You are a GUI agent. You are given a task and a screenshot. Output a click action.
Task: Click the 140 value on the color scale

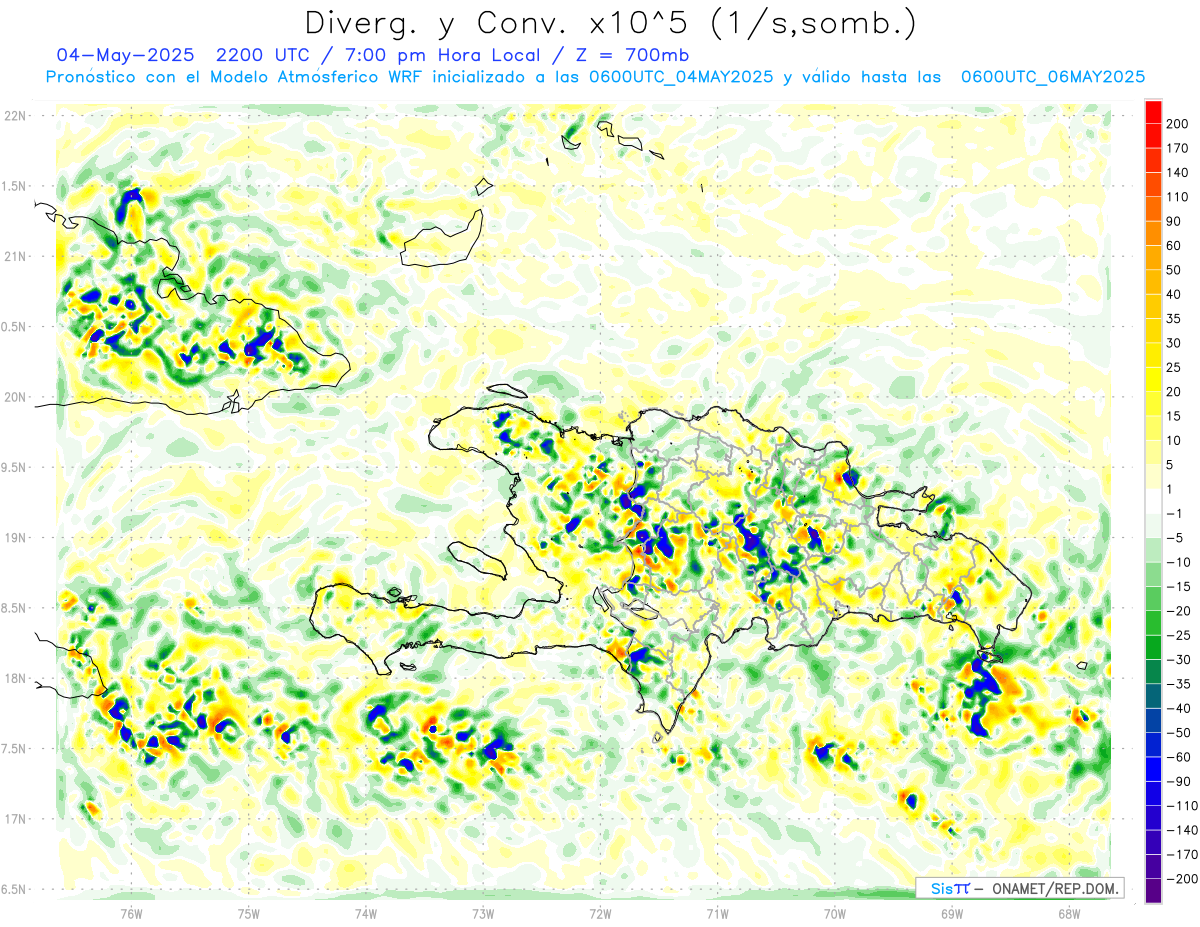[1177, 173]
